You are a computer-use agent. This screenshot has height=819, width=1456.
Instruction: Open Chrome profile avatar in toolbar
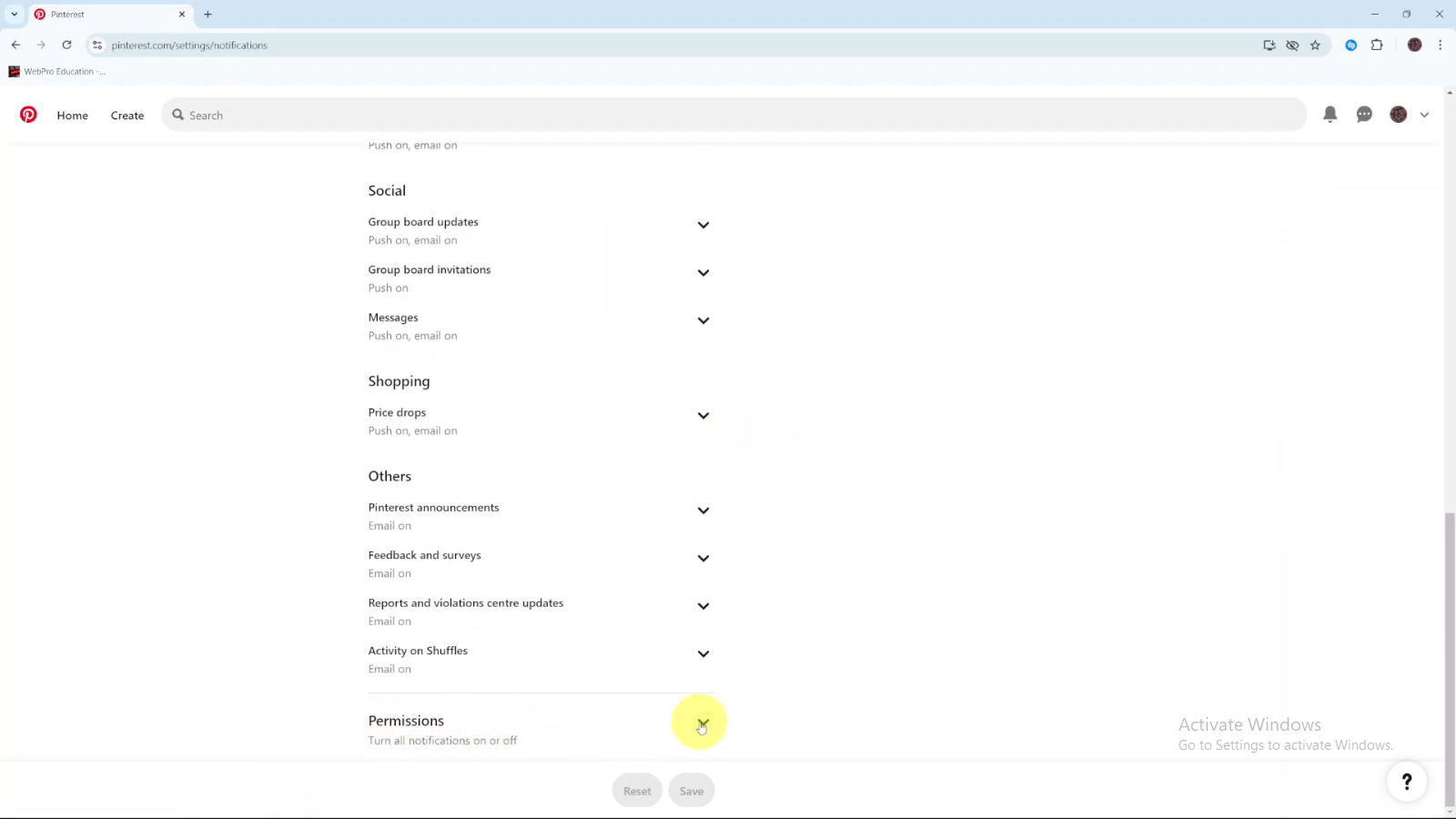[x=1414, y=45]
